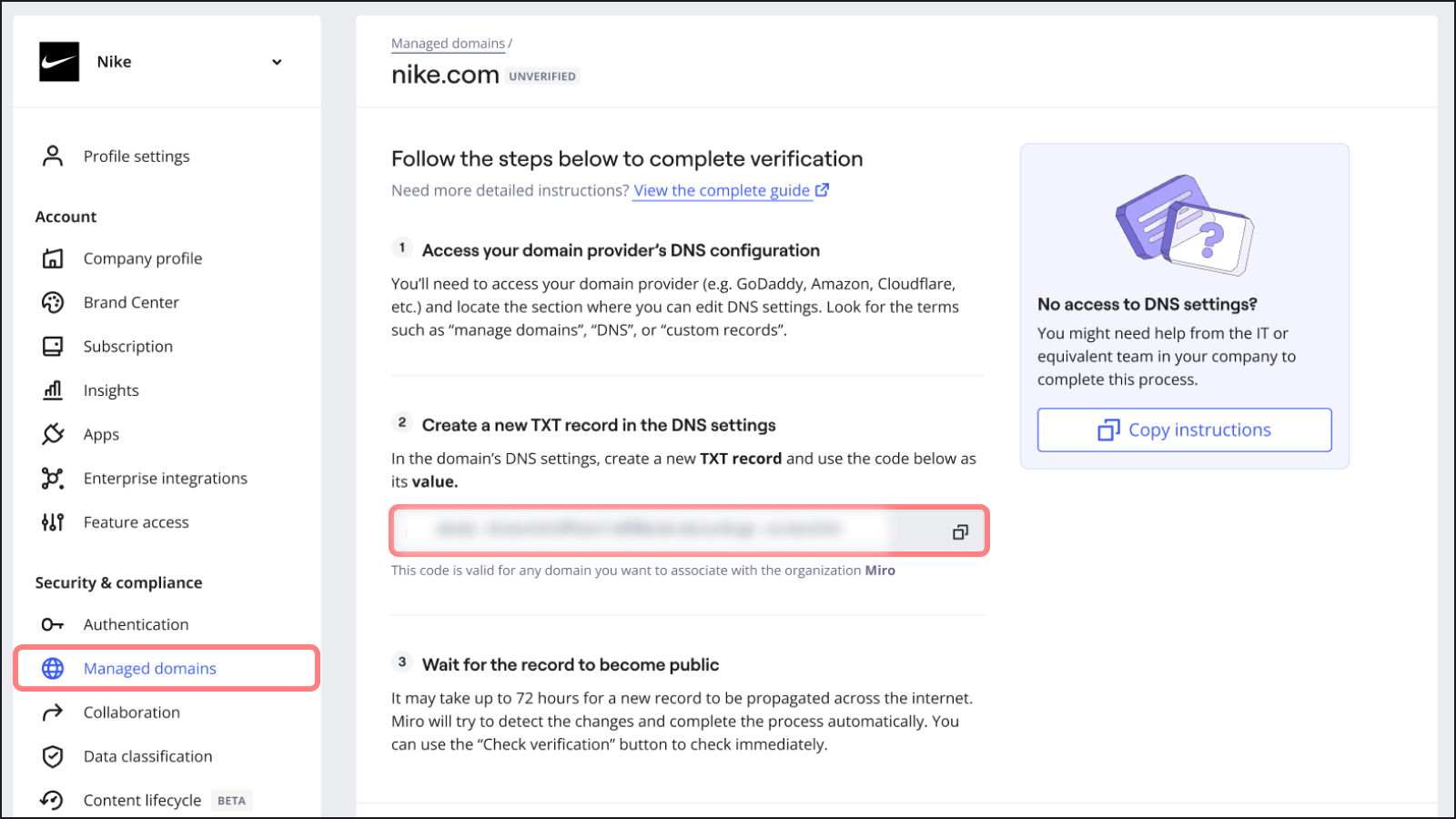Open Brand Center via its sidebar icon
Viewport: 1456px width, 819px height.
coord(53,302)
